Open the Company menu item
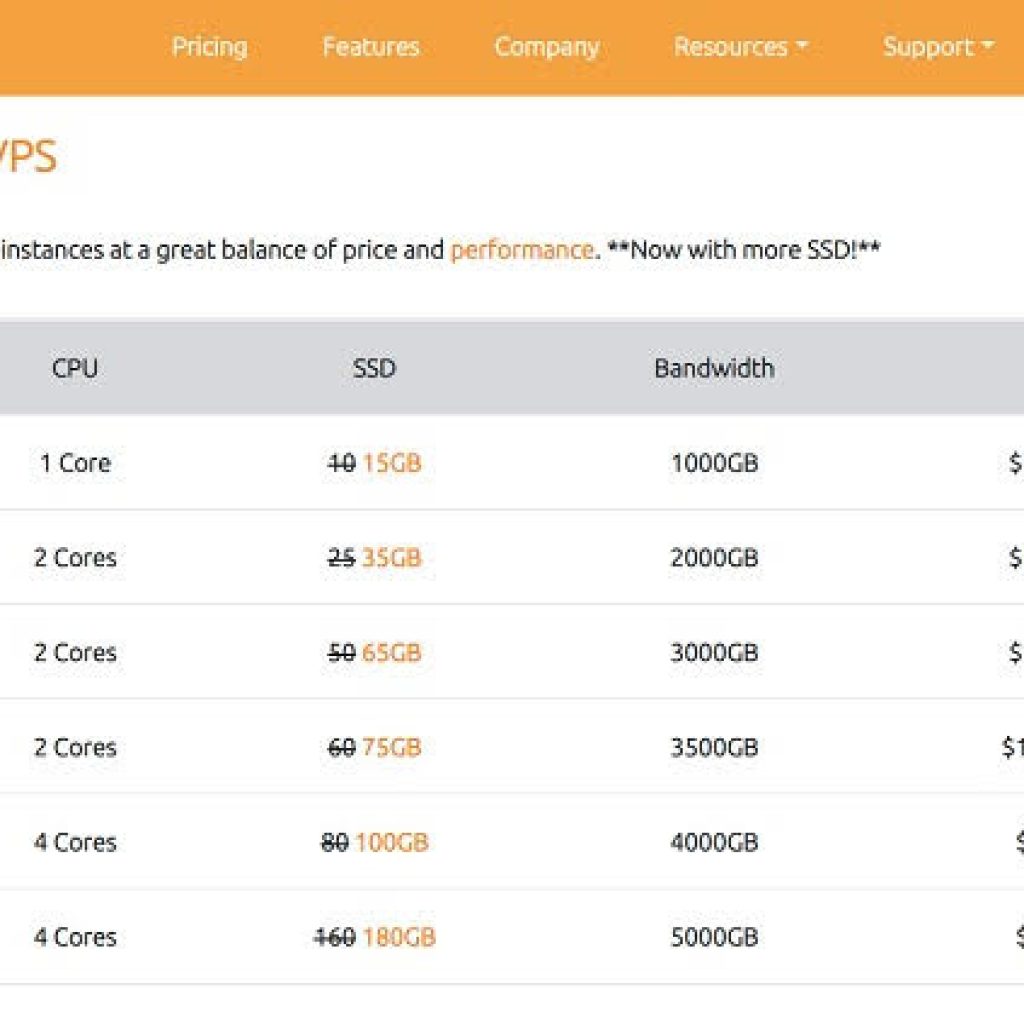1024x1024 pixels. pos(547,48)
